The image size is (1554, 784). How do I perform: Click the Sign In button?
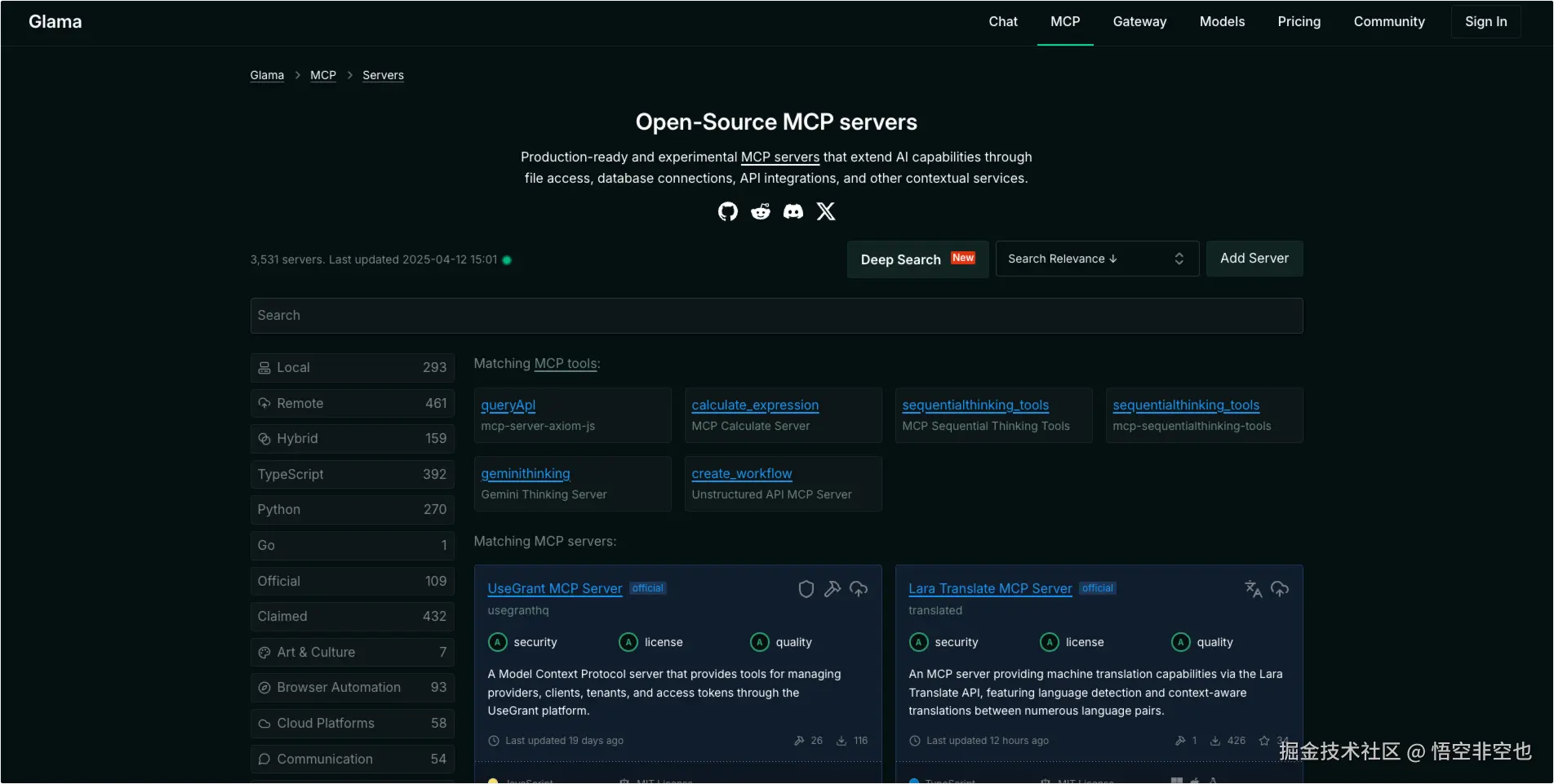[1485, 22]
